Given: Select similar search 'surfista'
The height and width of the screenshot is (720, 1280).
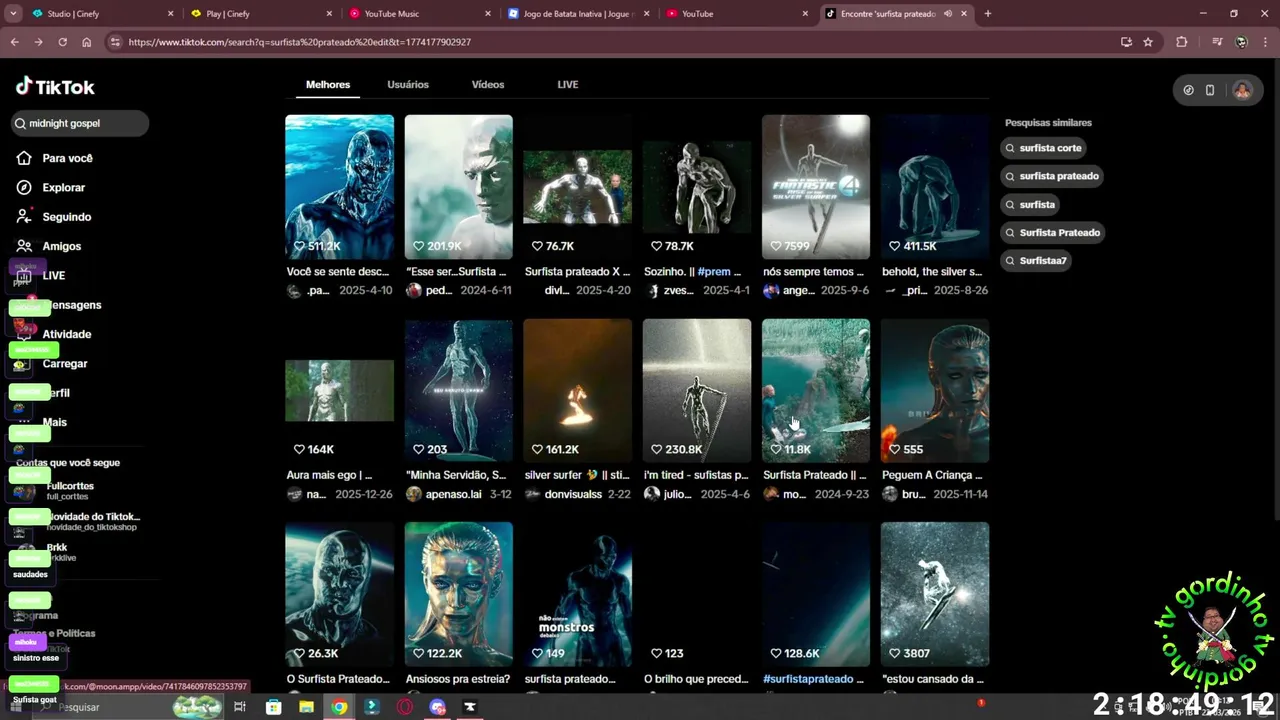Looking at the screenshot, I should (x=1030, y=204).
